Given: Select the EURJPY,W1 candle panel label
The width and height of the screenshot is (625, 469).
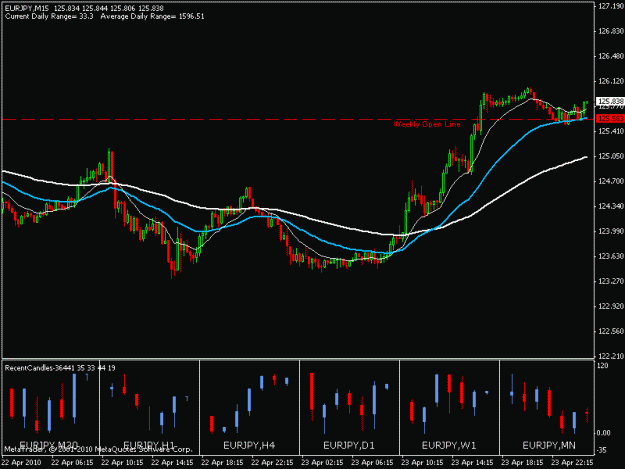Looking at the screenshot, I should point(449,445).
